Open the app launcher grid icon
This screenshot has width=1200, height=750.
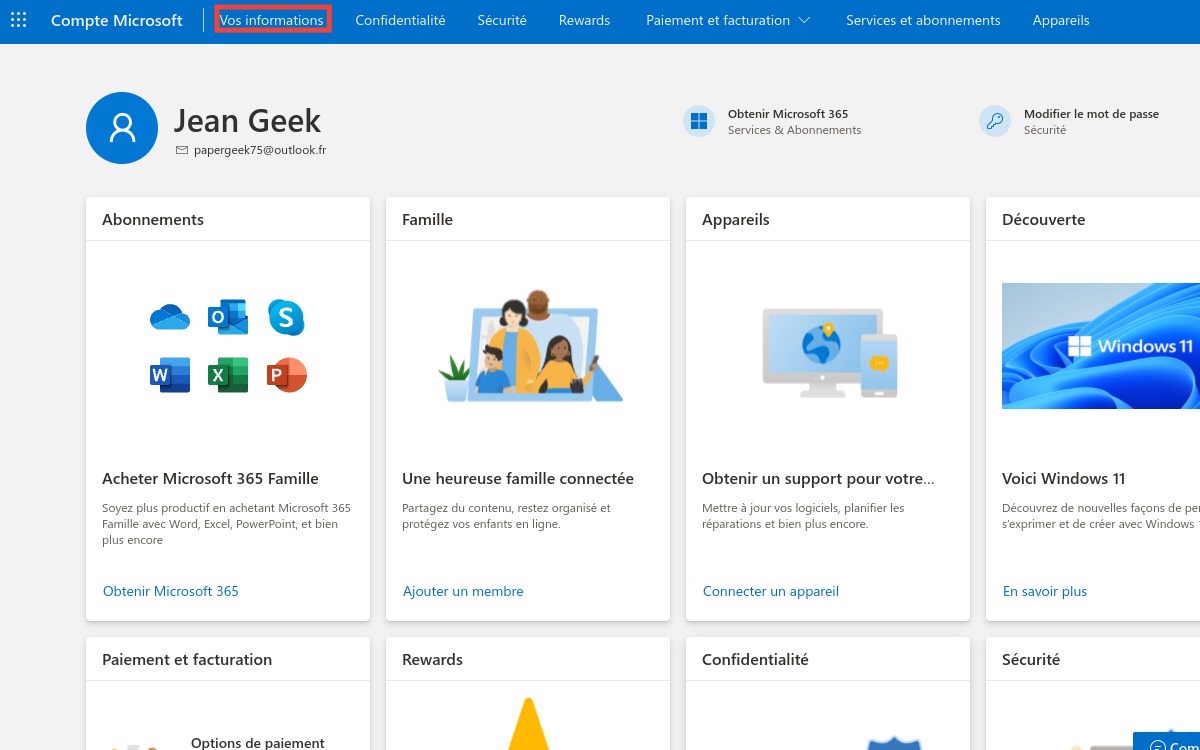(x=18, y=20)
